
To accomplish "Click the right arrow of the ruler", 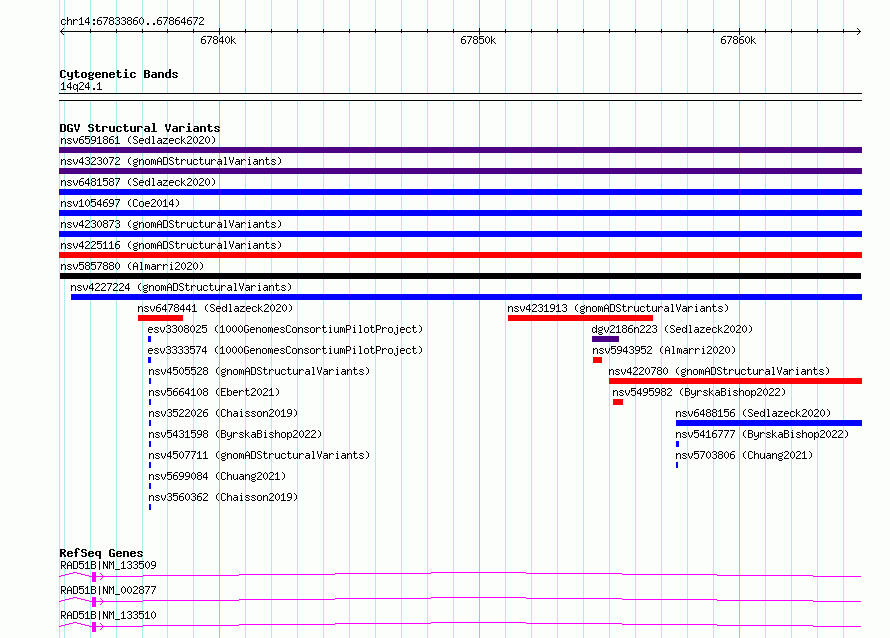I will [x=859, y=31].
